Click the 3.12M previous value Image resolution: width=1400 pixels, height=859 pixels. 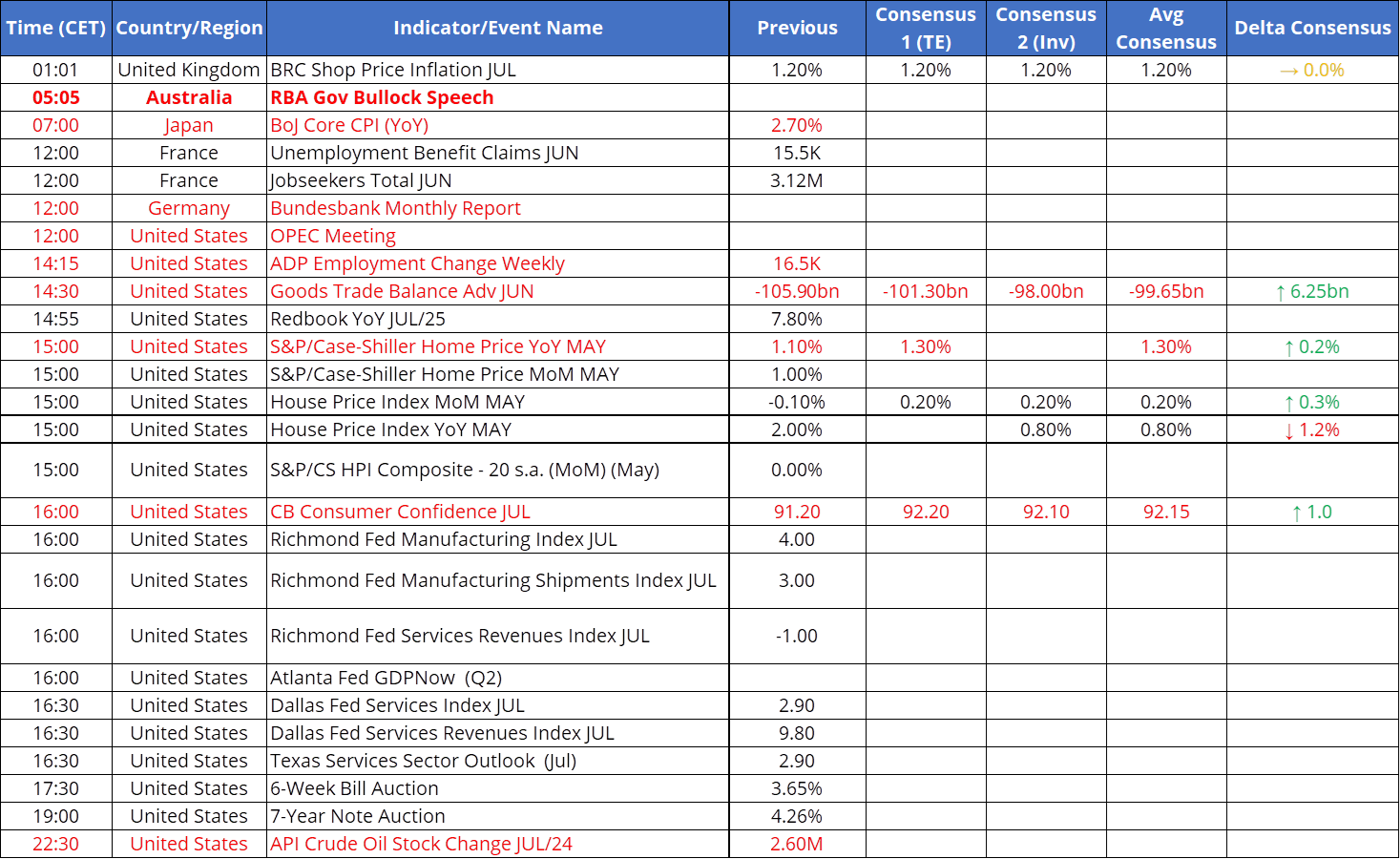(x=798, y=180)
